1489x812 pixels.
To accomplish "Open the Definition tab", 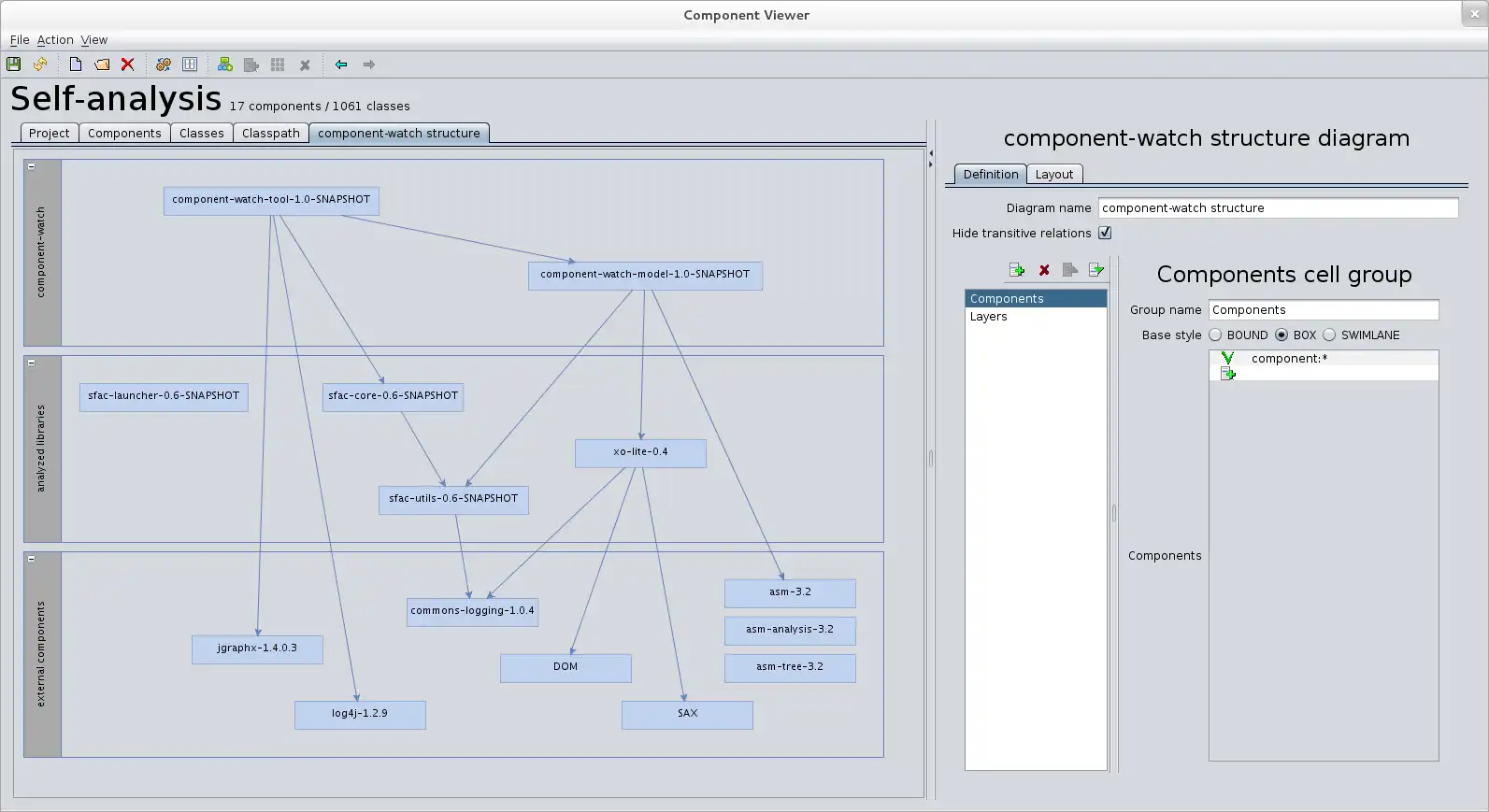I will [x=991, y=175].
